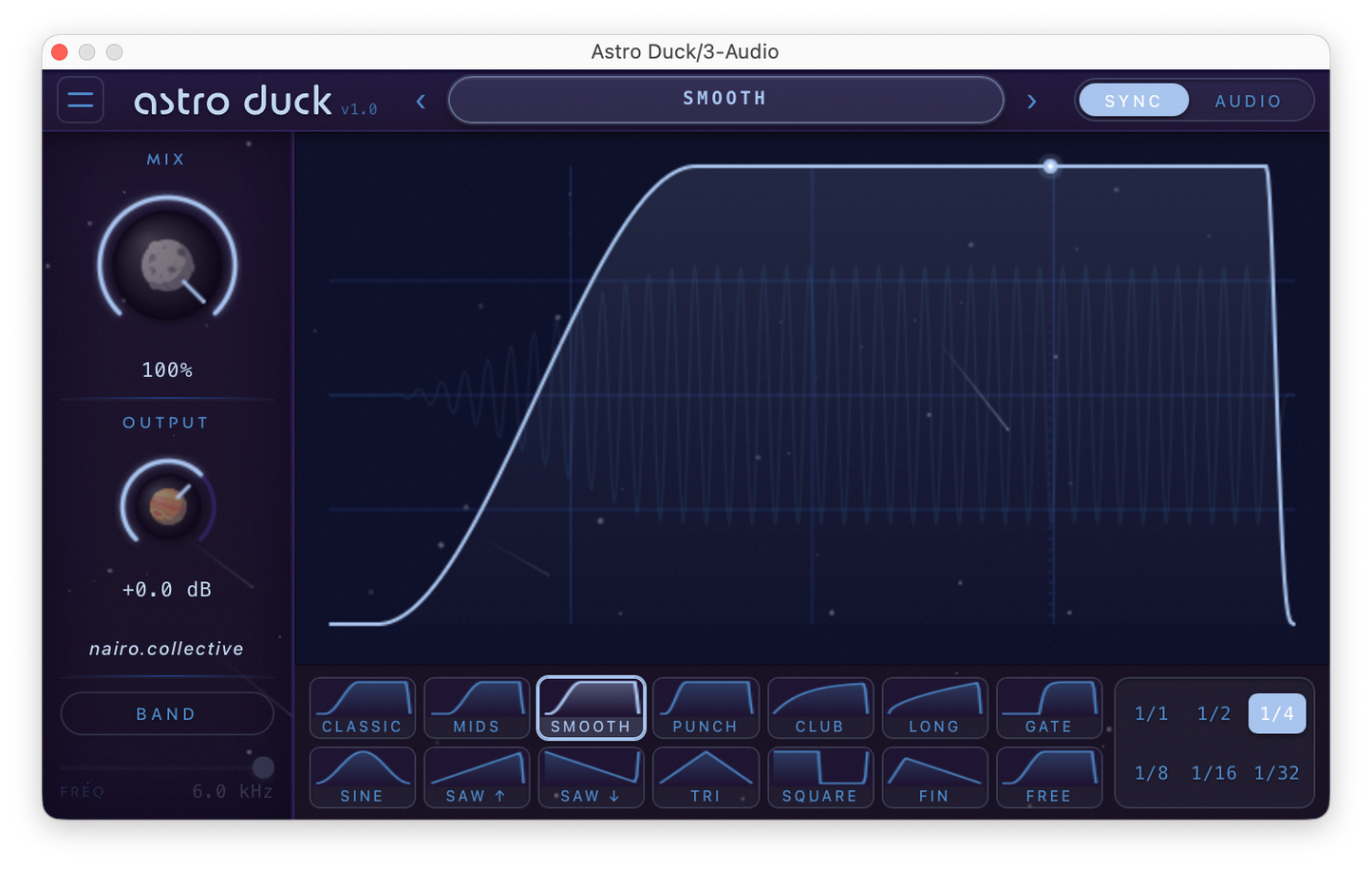Open the hamburger menu

[81, 101]
